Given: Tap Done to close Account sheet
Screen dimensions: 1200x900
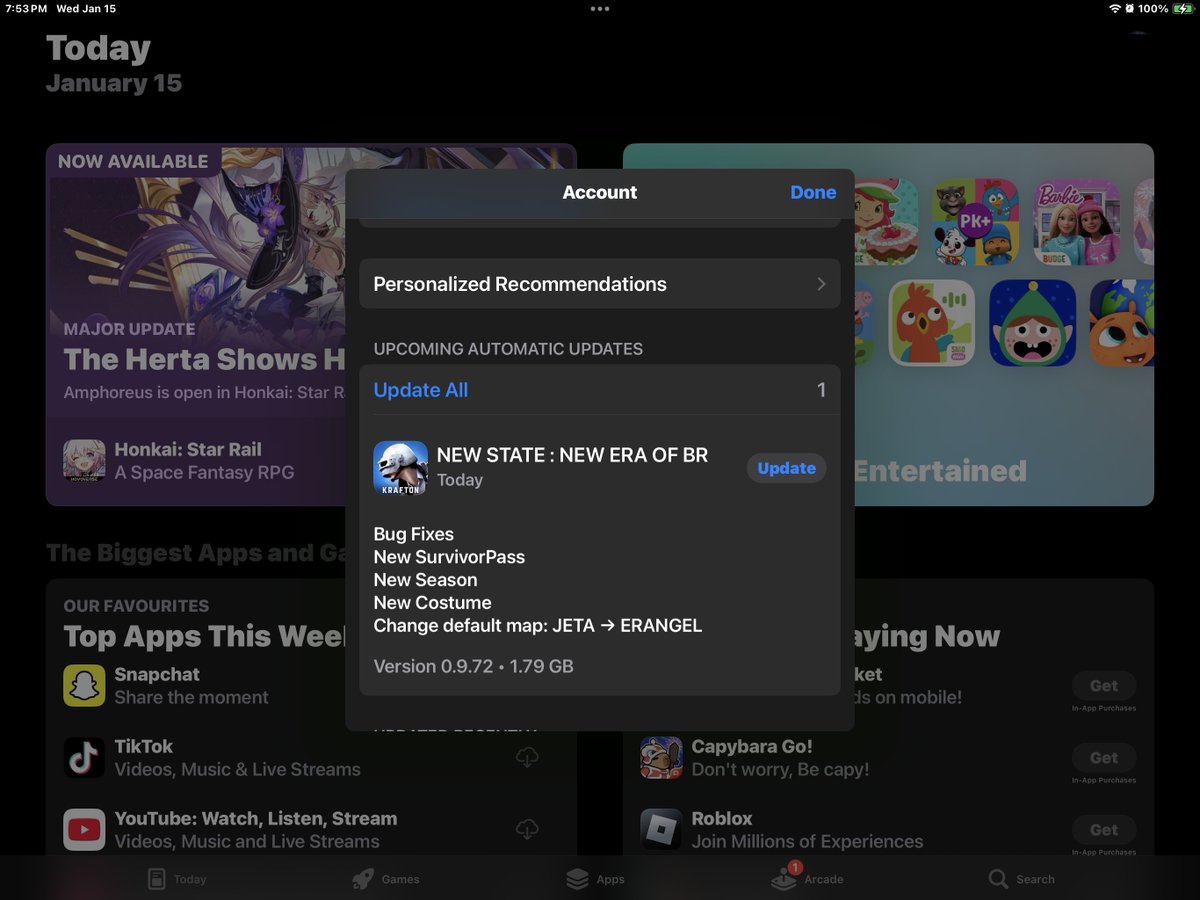Looking at the screenshot, I should pyautogui.click(x=813, y=193).
